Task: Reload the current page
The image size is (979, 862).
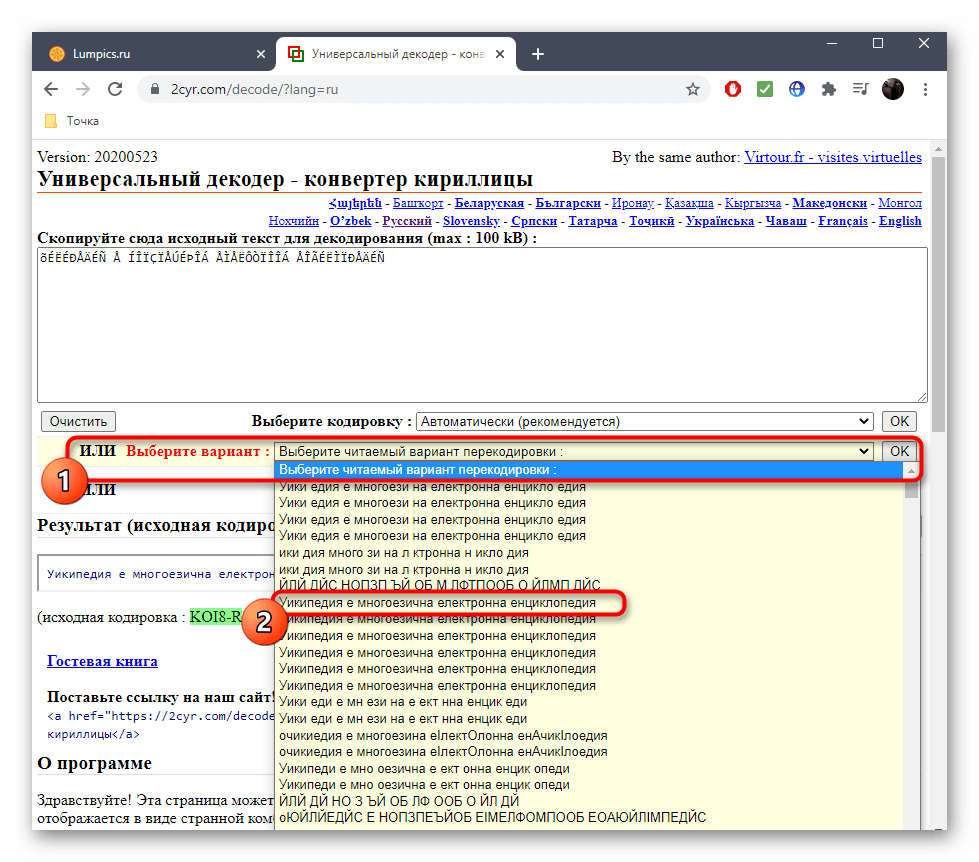Action: click(x=115, y=89)
